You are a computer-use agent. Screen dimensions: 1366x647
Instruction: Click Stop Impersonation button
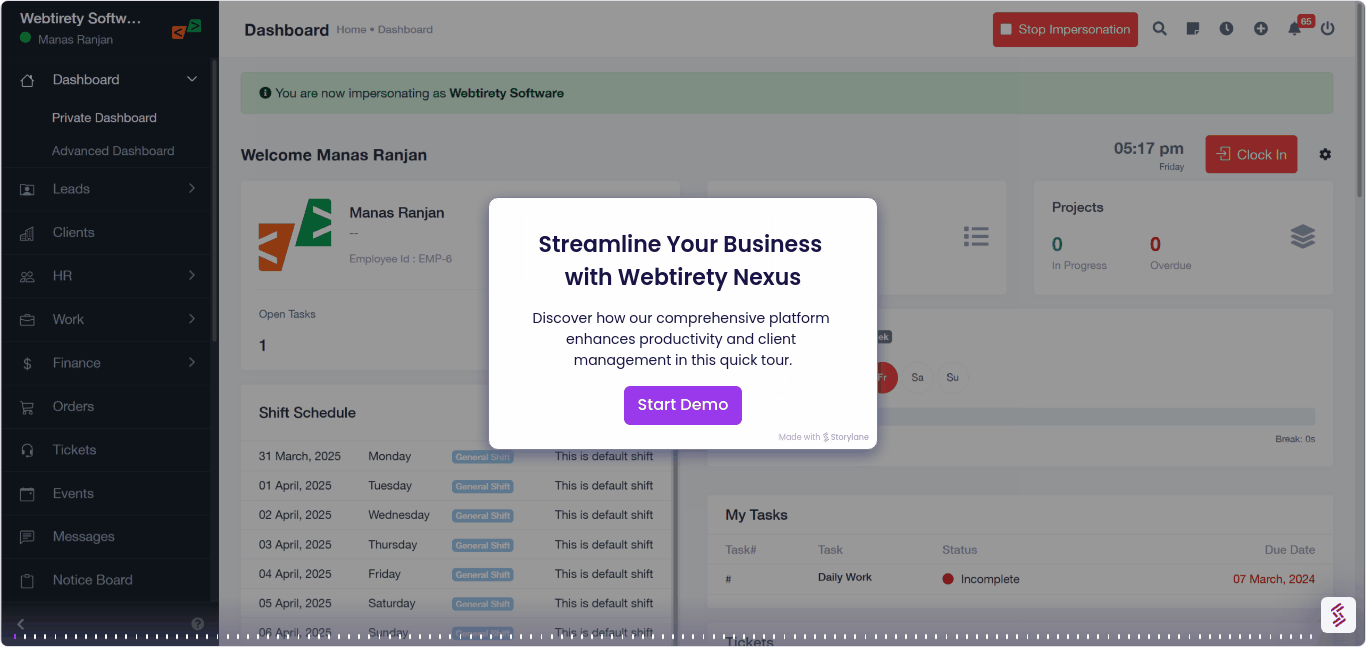(1065, 29)
